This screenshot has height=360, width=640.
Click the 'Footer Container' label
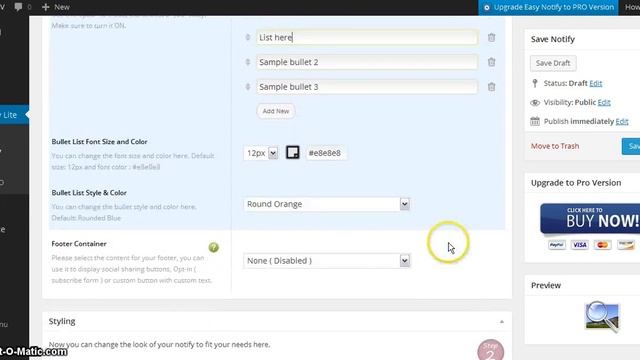(x=79, y=244)
